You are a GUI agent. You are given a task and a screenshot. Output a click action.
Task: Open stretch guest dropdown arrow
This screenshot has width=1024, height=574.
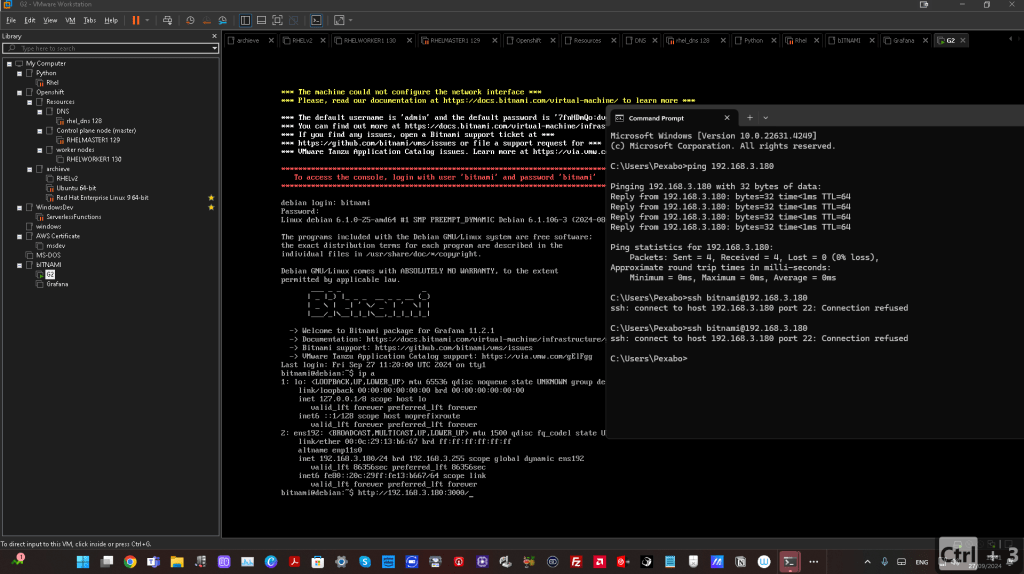coord(351,20)
